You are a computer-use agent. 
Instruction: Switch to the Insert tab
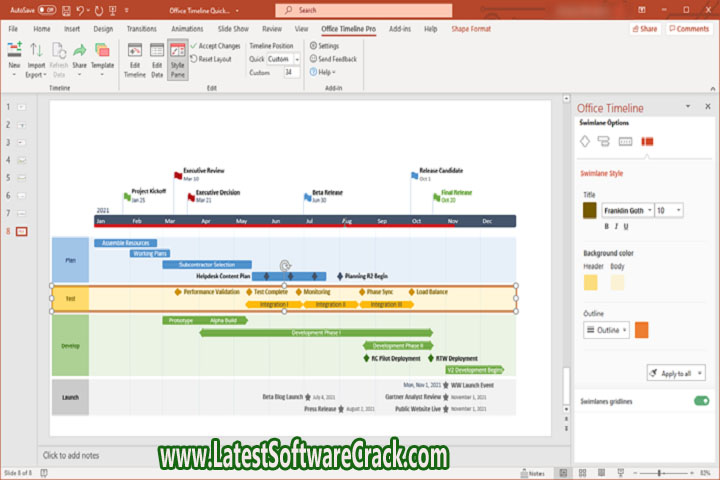click(x=72, y=29)
